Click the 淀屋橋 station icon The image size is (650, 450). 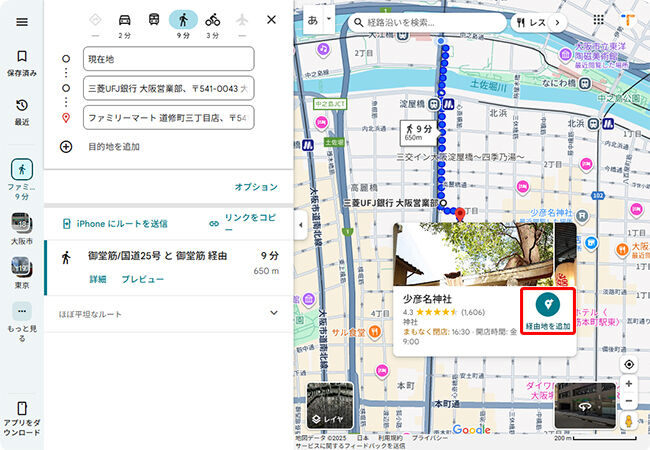434,104
